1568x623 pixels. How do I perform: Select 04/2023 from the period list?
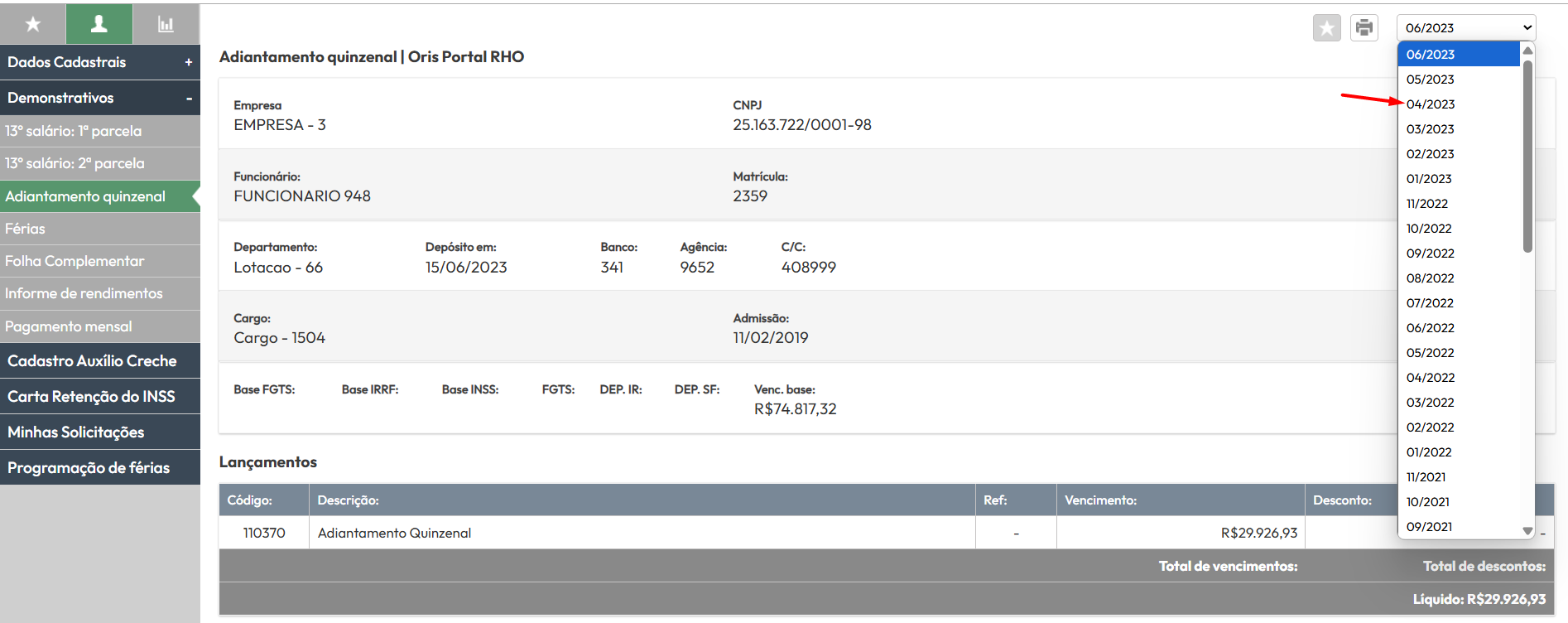[x=1431, y=104]
